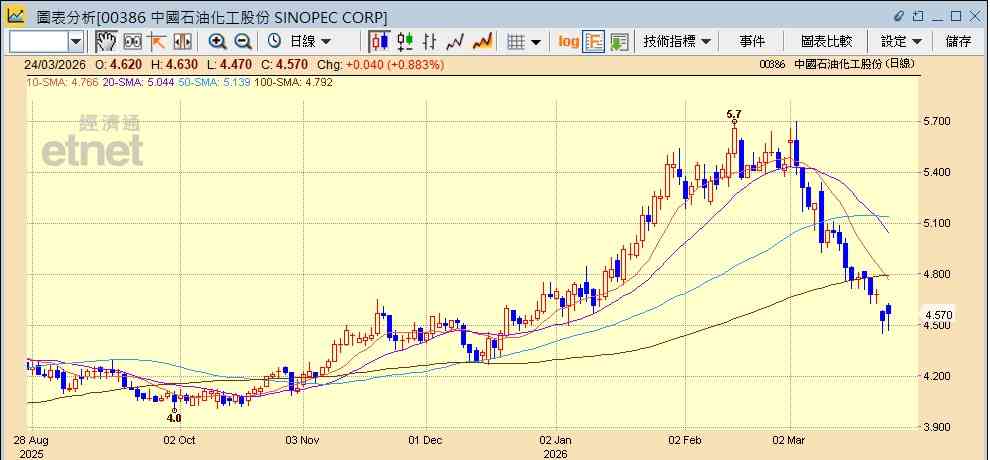This screenshot has height=460, width=990.
Task: Toggle the legend display icon
Action: [x=593, y=42]
